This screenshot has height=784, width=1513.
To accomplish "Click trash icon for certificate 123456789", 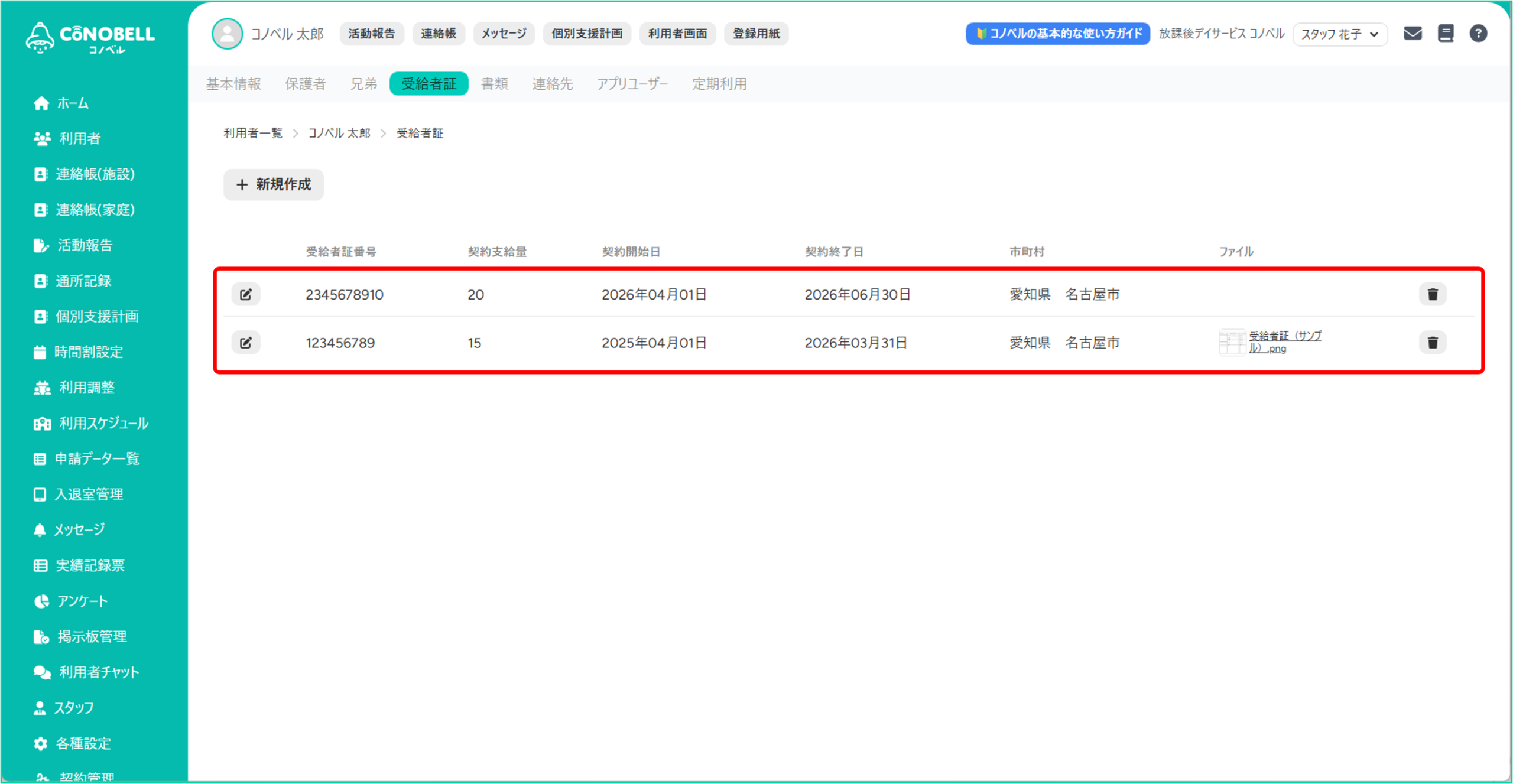I will point(1432,343).
